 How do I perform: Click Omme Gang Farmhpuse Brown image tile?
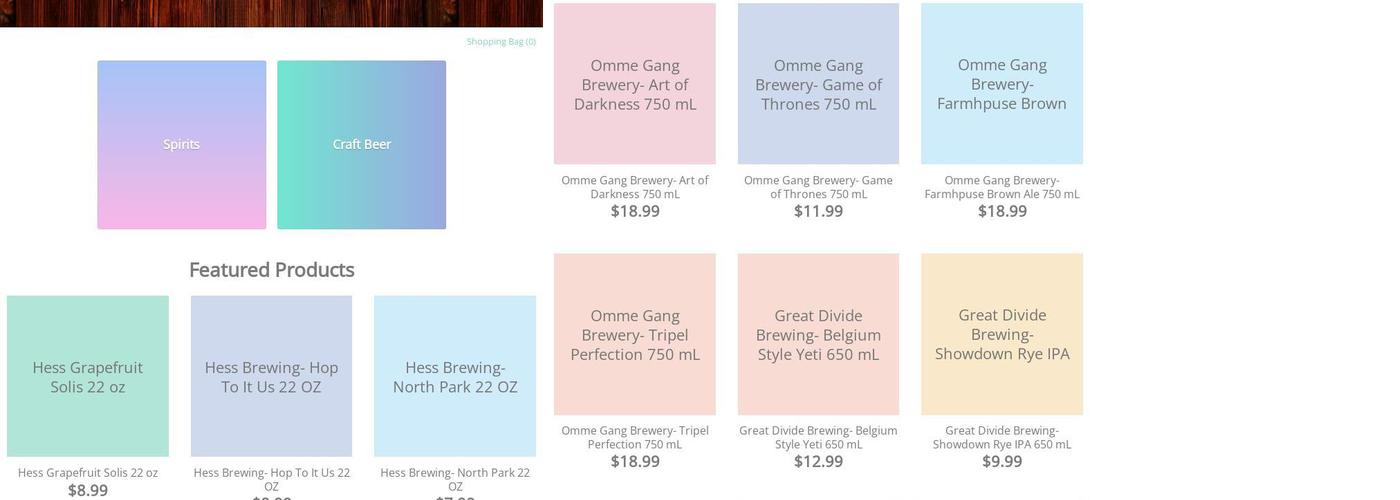point(1002,84)
